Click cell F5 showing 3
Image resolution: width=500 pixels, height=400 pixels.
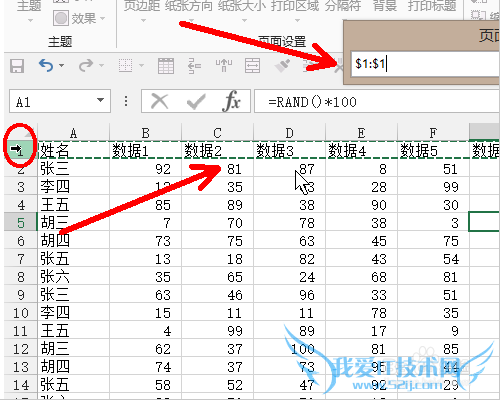pos(433,222)
